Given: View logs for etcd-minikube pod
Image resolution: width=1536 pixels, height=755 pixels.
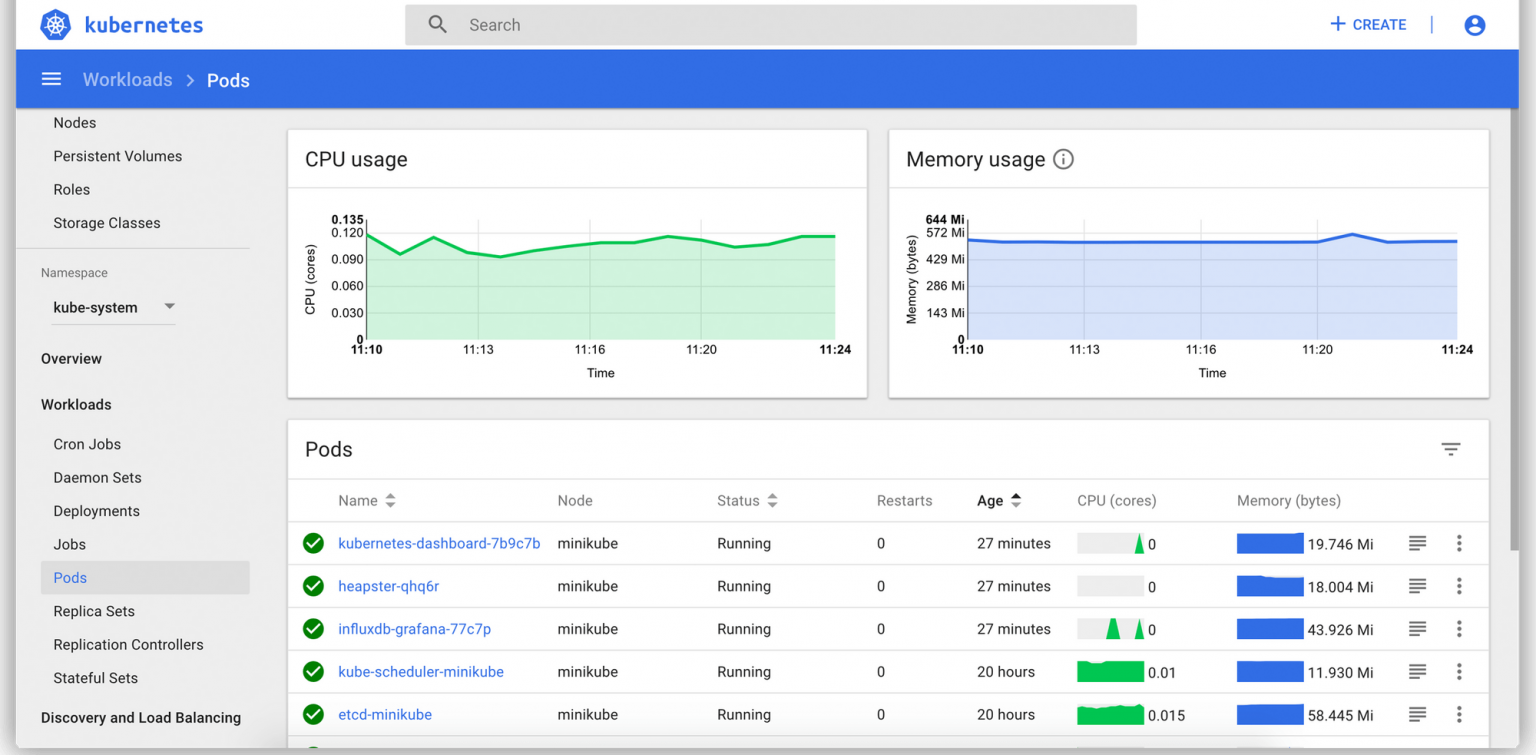Looking at the screenshot, I should (x=1417, y=714).
